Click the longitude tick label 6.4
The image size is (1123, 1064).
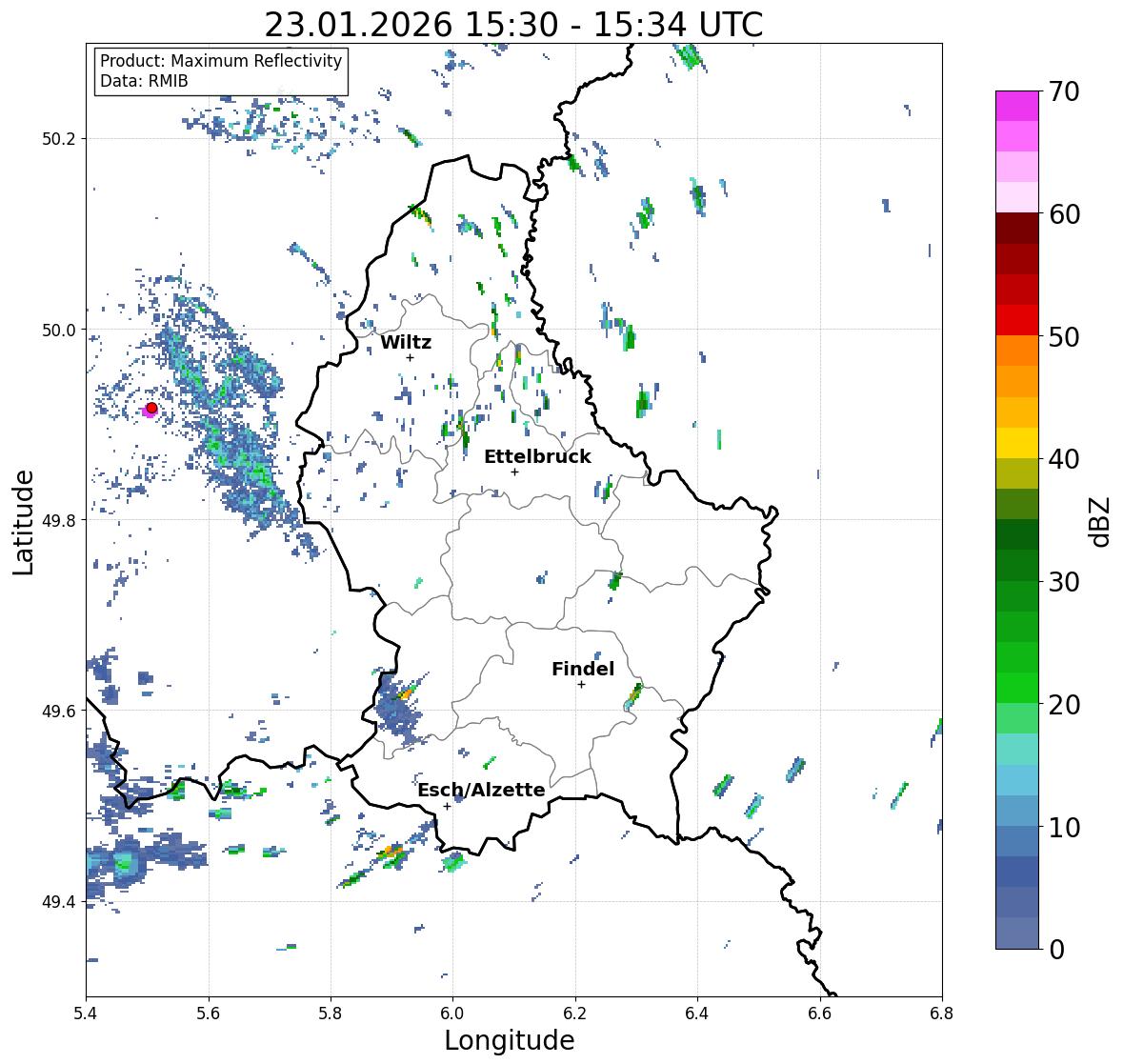coord(697,1014)
